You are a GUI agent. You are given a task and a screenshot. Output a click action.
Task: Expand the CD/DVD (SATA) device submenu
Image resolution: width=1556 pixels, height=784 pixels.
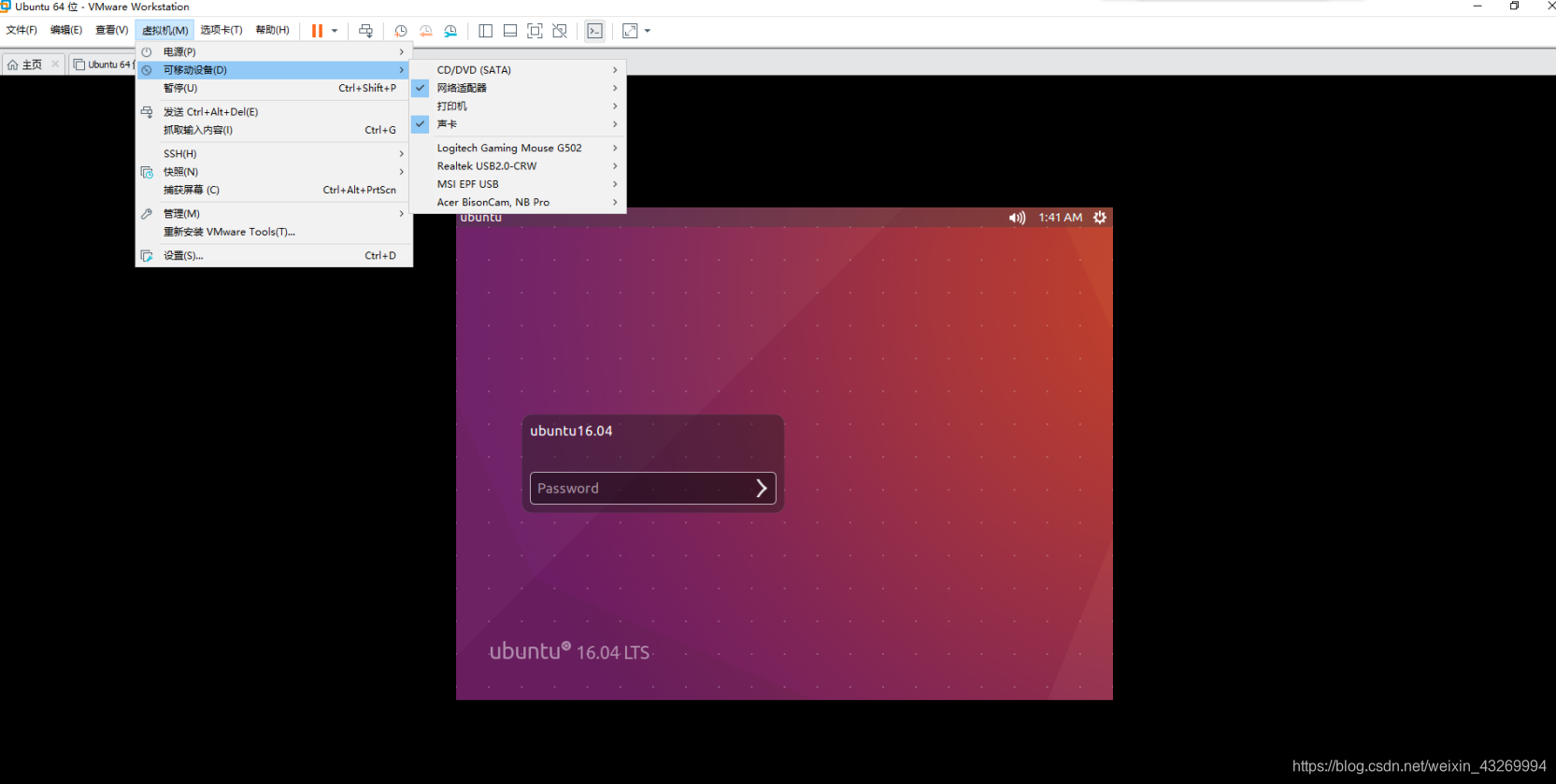[x=519, y=70]
